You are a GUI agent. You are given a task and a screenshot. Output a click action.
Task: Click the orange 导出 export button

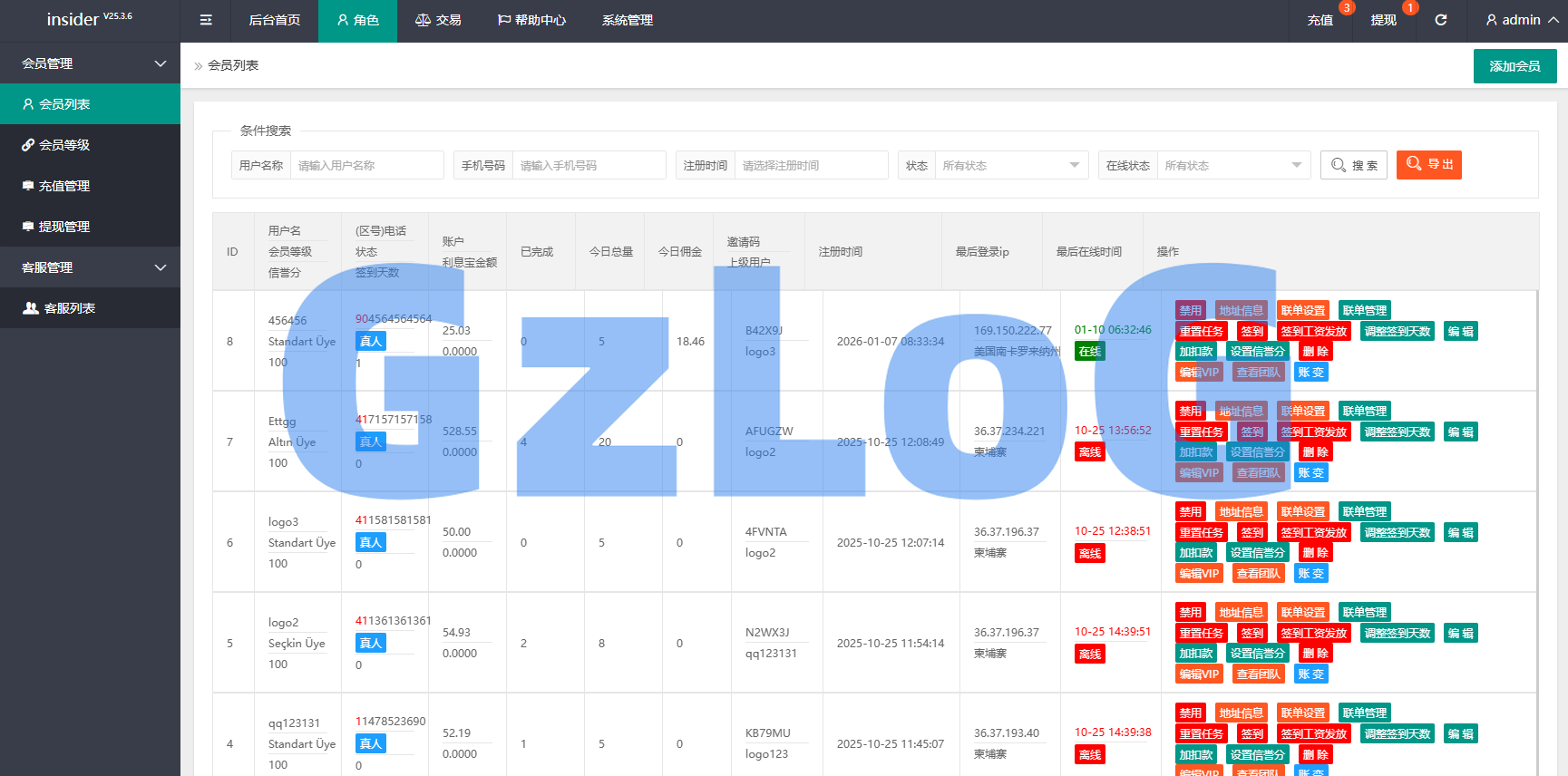click(1428, 165)
